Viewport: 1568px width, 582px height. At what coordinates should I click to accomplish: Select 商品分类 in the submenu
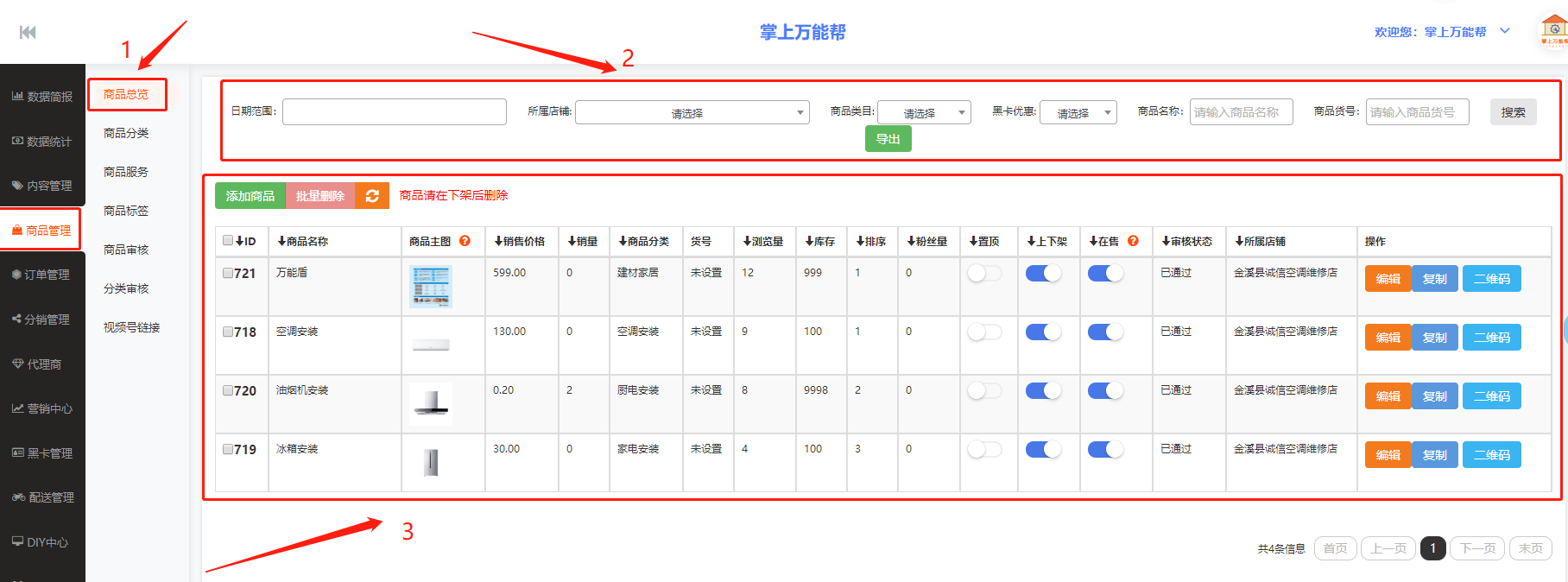pos(126,133)
